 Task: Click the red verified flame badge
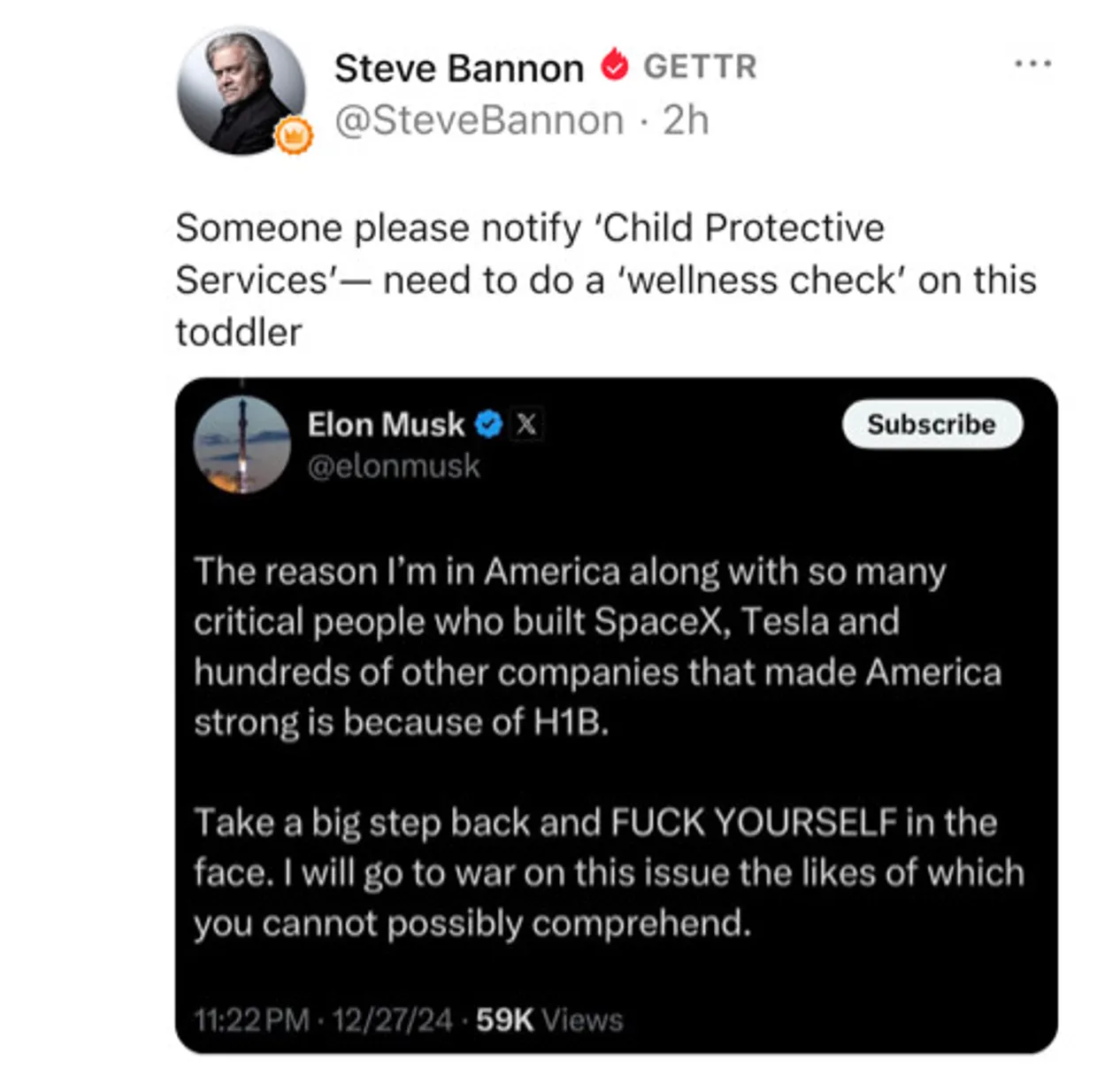[614, 66]
